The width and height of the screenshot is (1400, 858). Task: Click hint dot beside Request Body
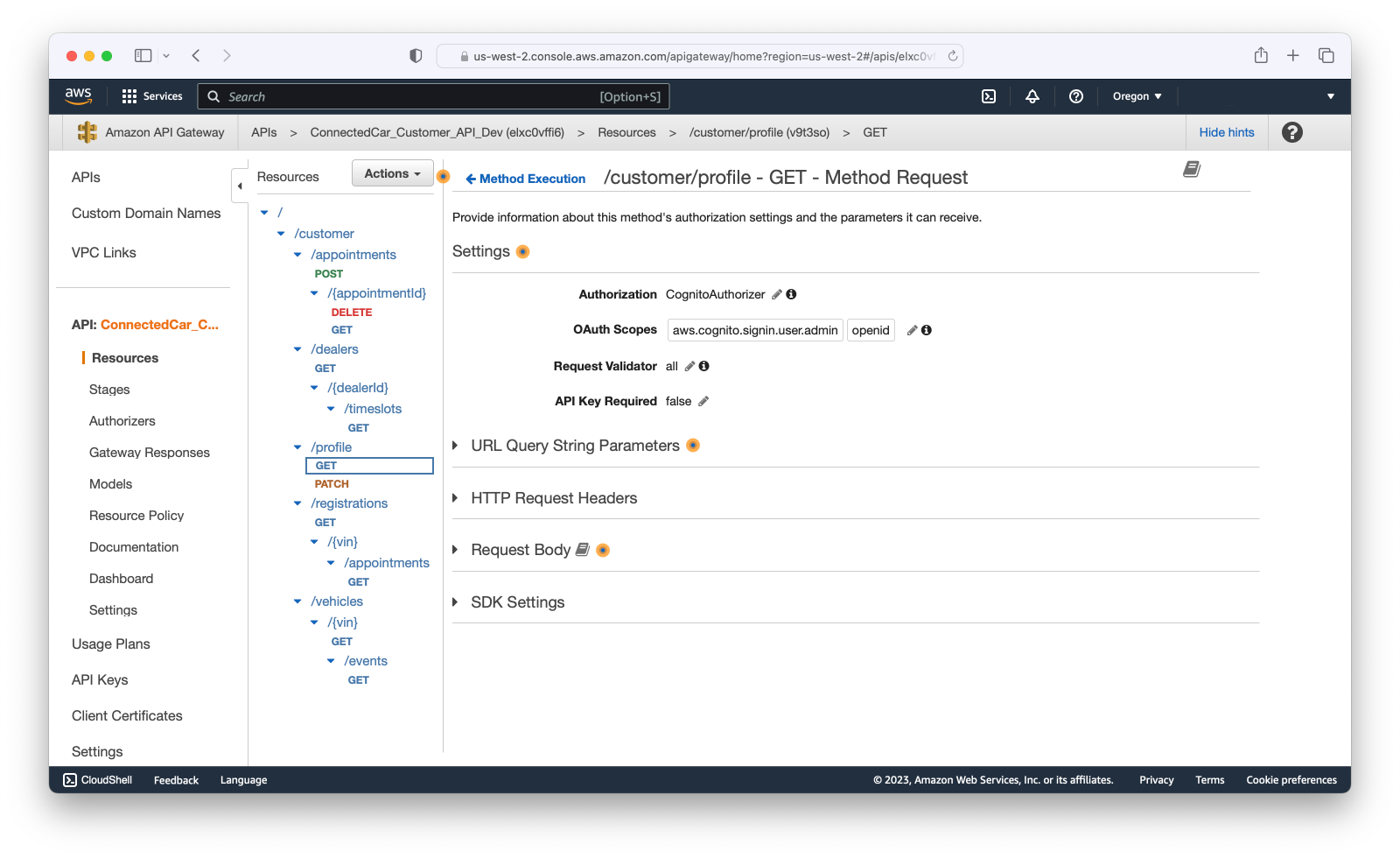click(603, 551)
